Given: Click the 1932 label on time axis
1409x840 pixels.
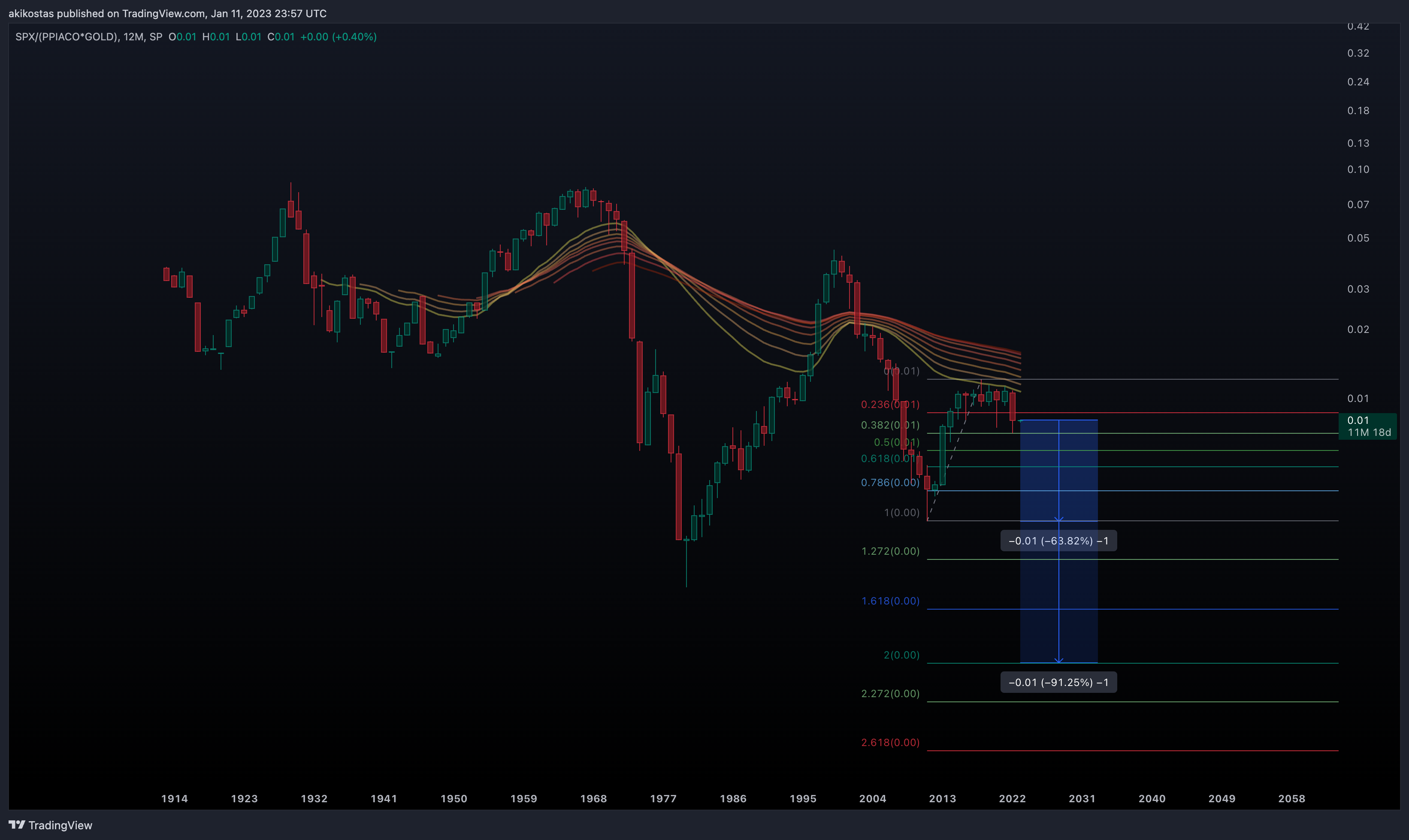Looking at the screenshot, I should tap(314, 799).
